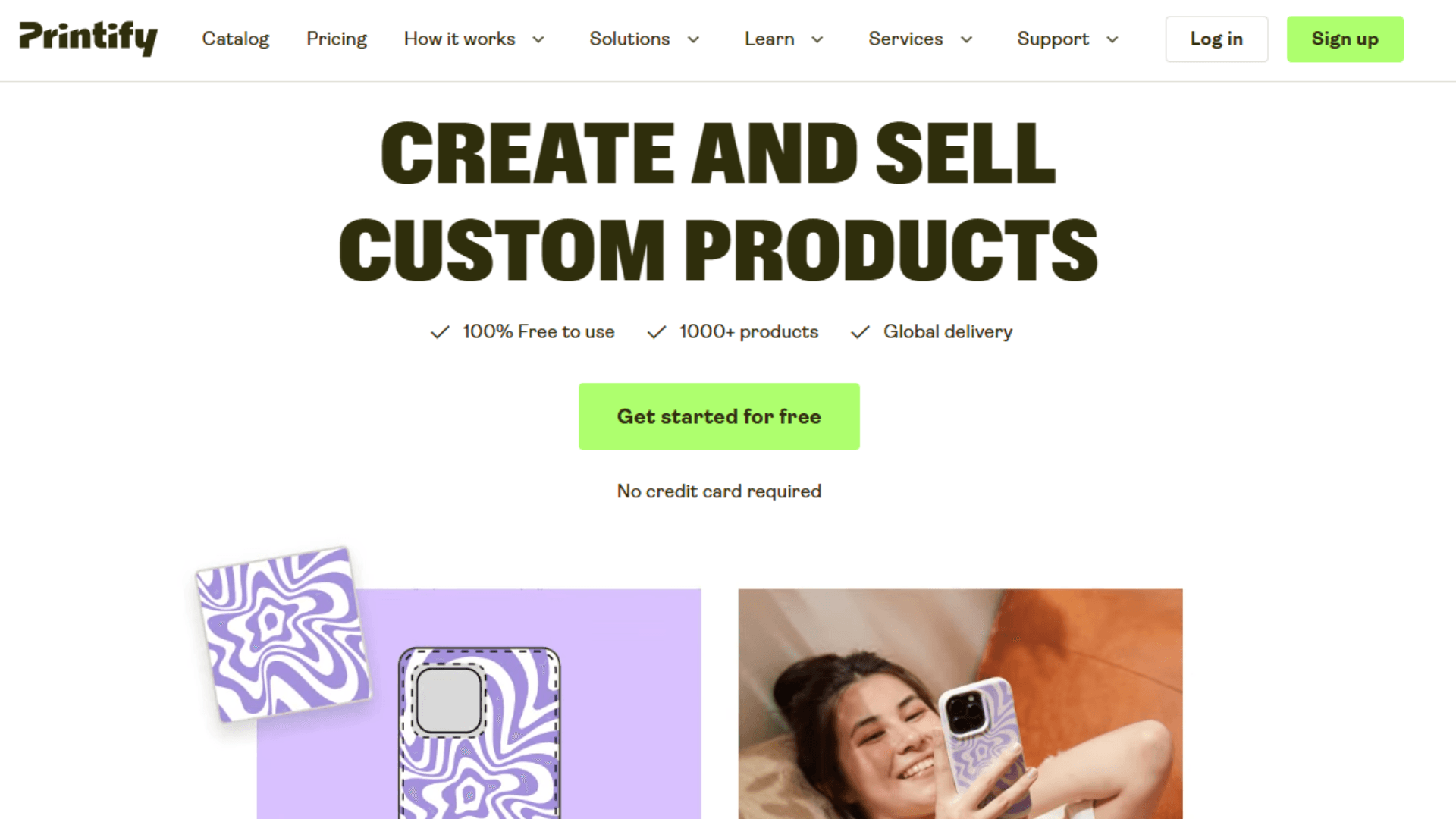
Task: Select the Solutions menu label
Action: click(629, 39)
